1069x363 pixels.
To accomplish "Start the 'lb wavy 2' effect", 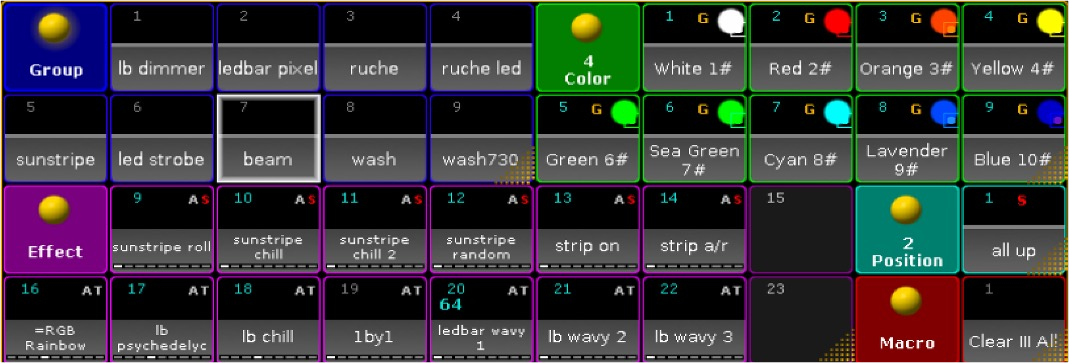I will 588,319.
